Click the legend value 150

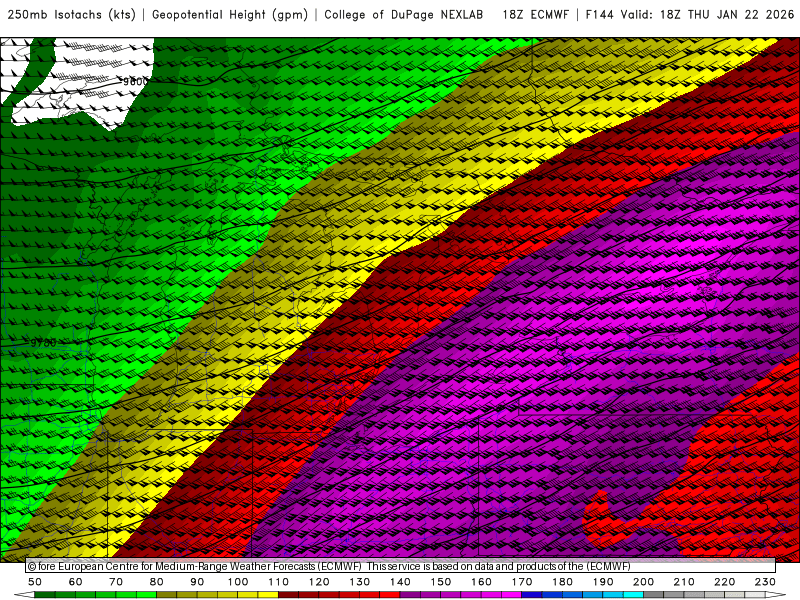441,582
